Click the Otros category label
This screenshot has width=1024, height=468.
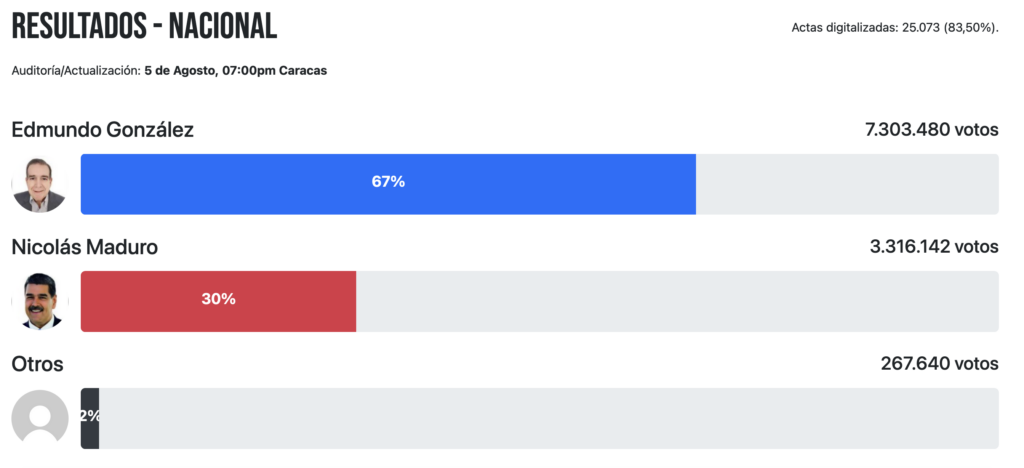pos(37,364)
